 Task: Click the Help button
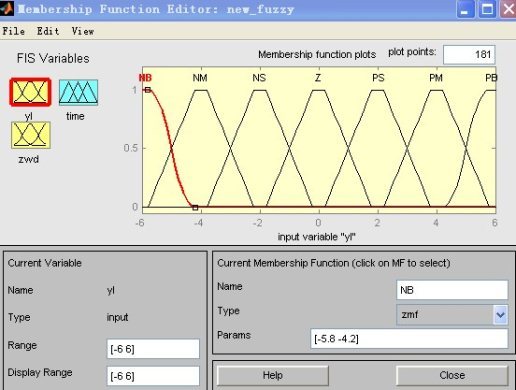coord(273,375)
